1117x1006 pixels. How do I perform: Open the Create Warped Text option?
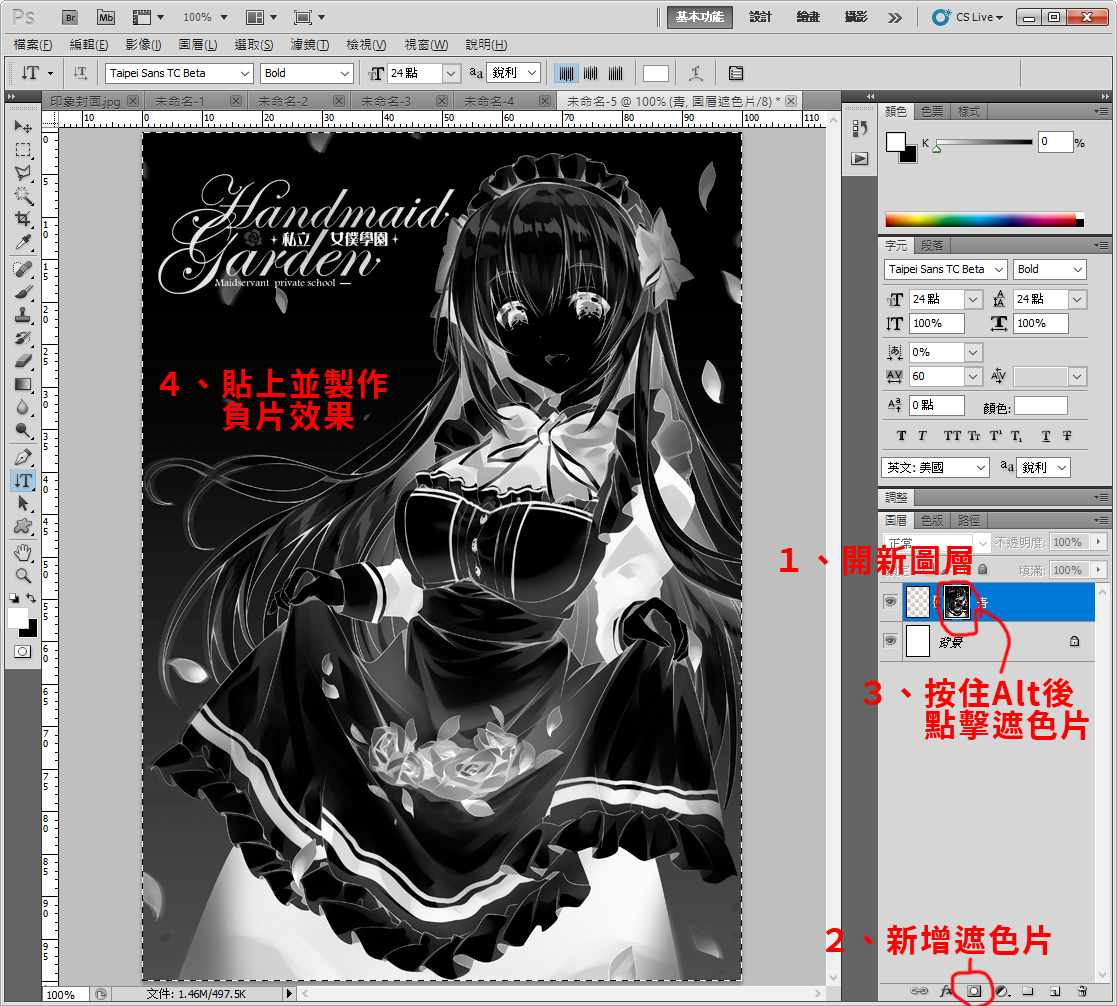696,73
